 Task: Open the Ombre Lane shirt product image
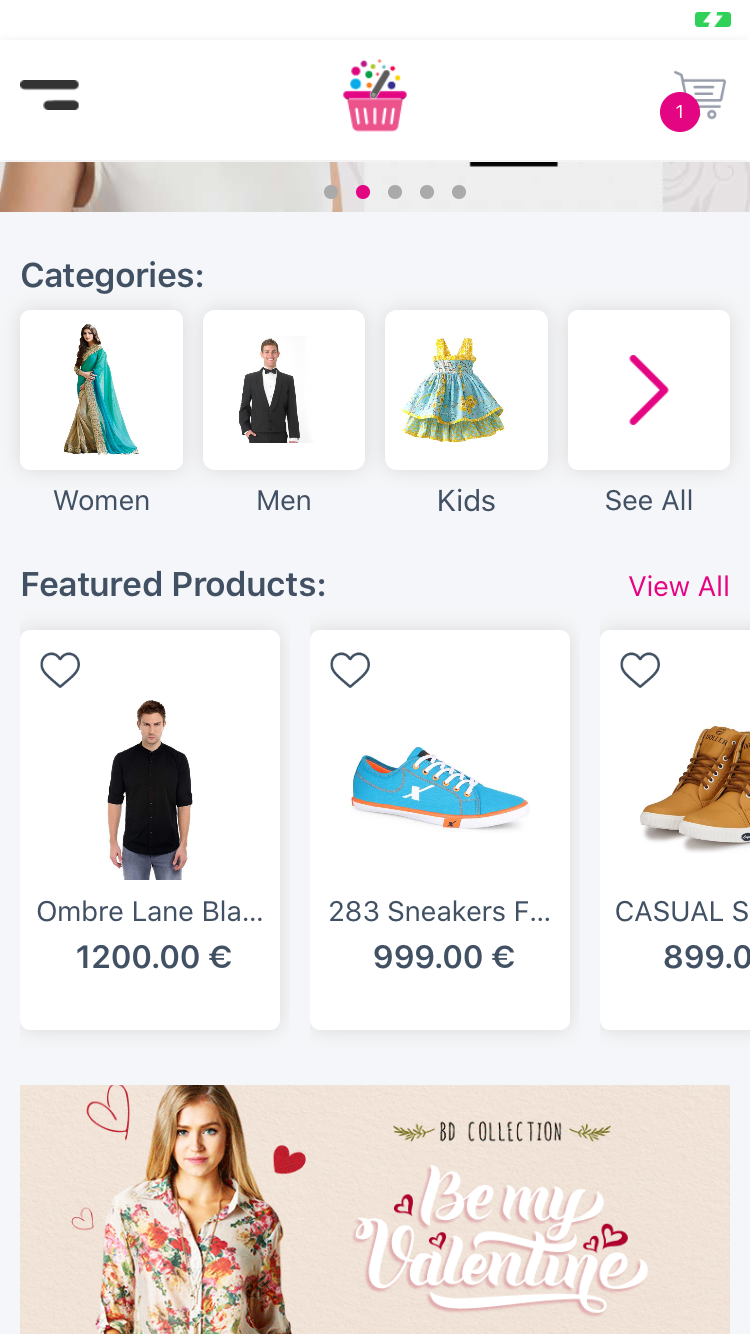(150, 790)
